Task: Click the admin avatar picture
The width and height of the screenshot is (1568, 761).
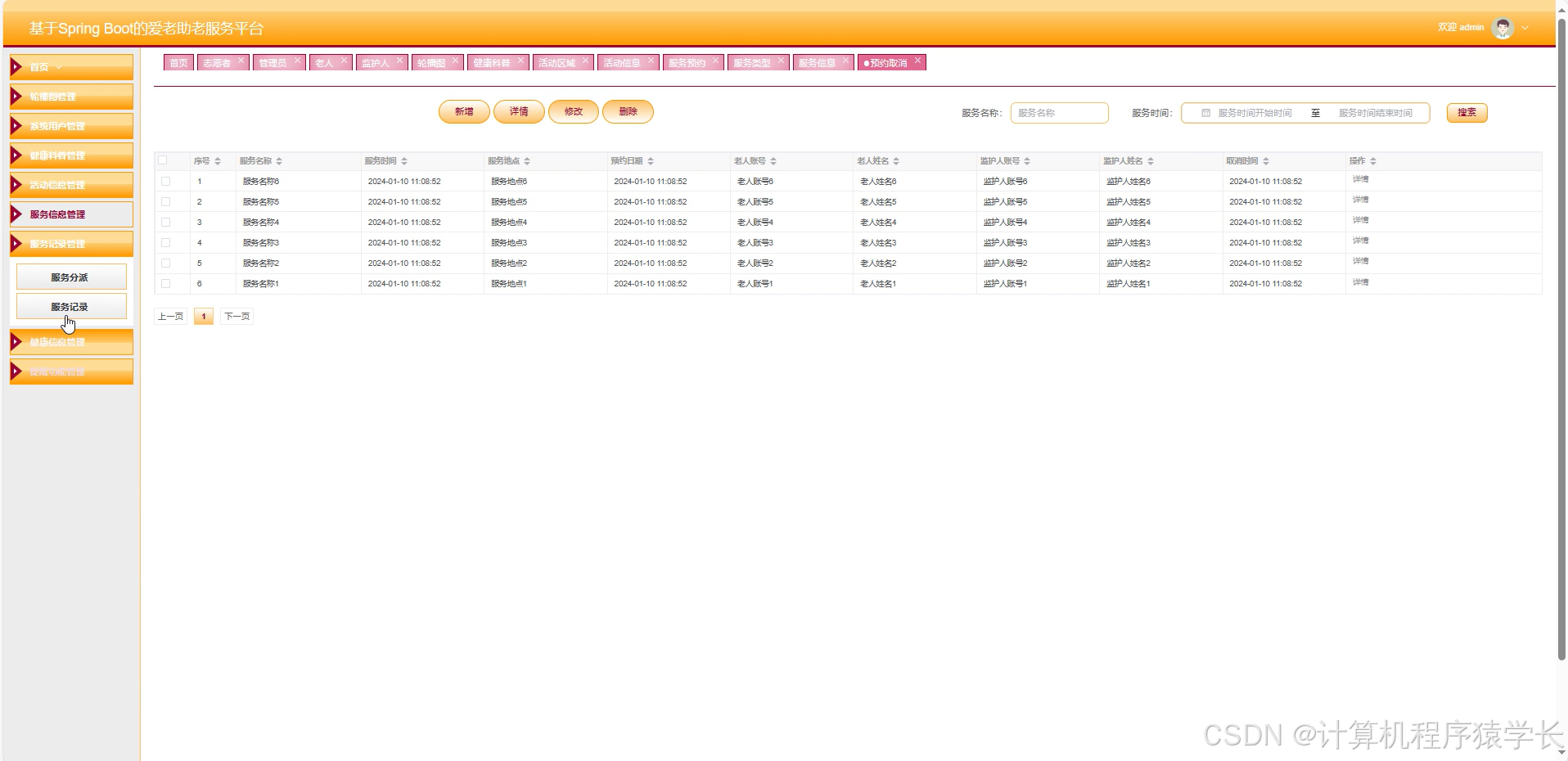Action: pyautogui.click(x=1503, y=28)
